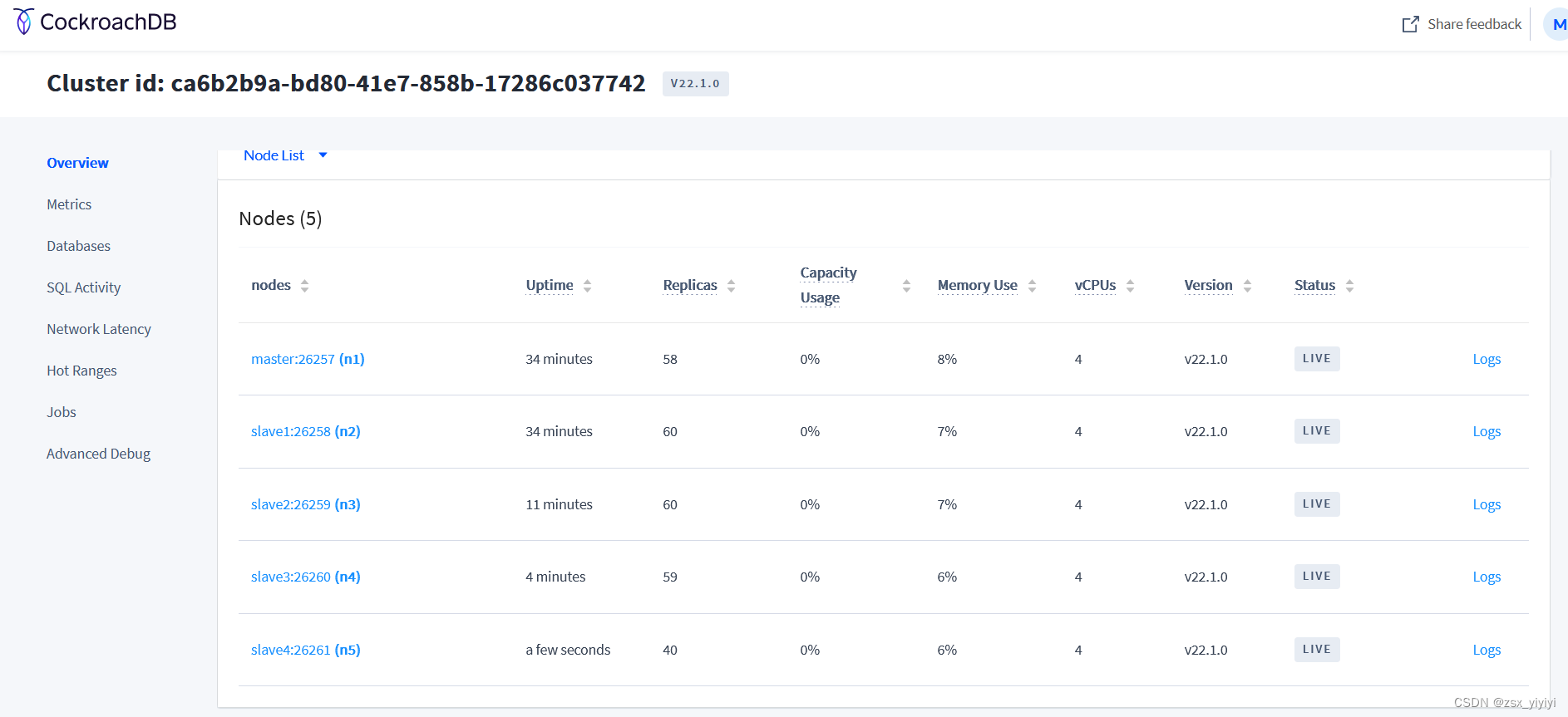View Logs for slave1 n2
Screen dimensions: 1568x717
(1487, 431)
